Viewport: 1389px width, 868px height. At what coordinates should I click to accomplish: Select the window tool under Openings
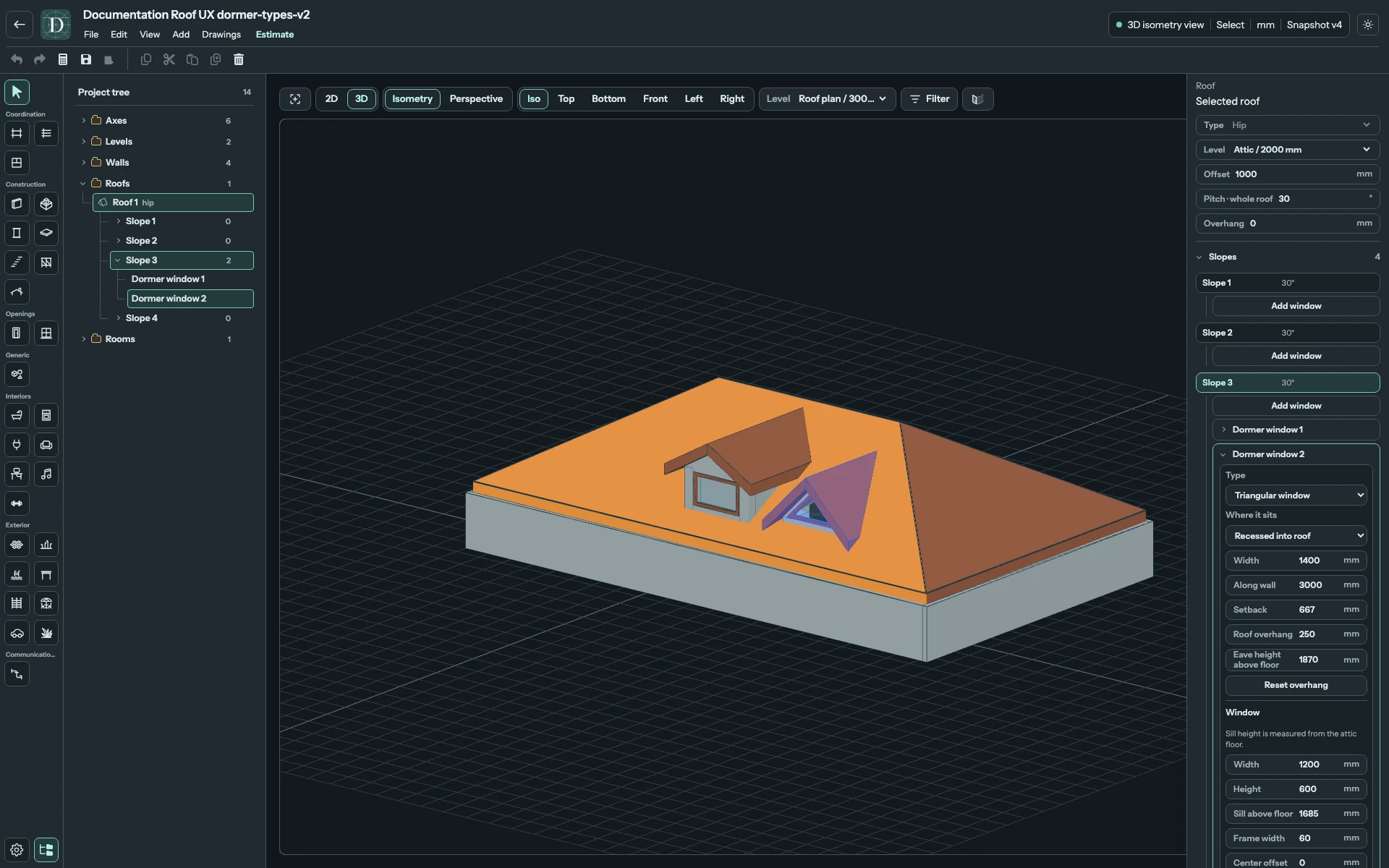(x=46, y=333)
